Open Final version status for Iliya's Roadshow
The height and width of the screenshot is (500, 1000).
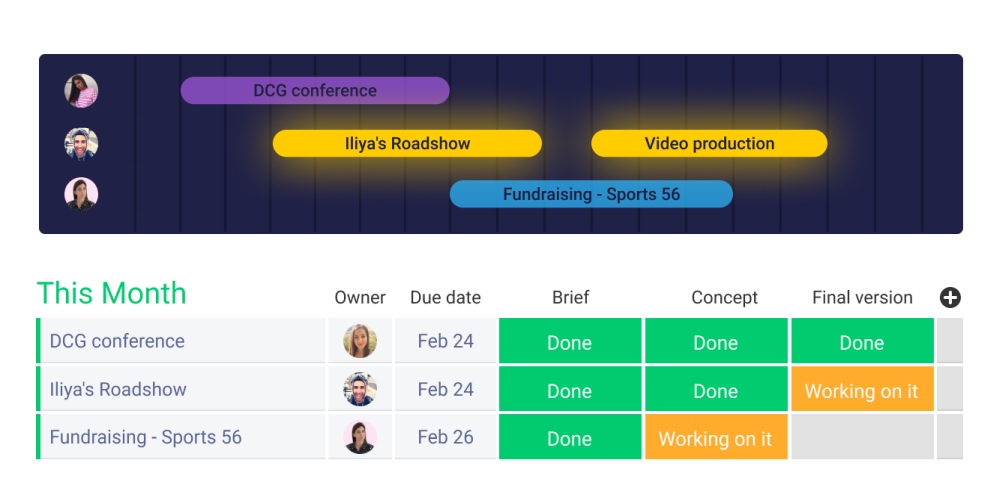[861, 390]
